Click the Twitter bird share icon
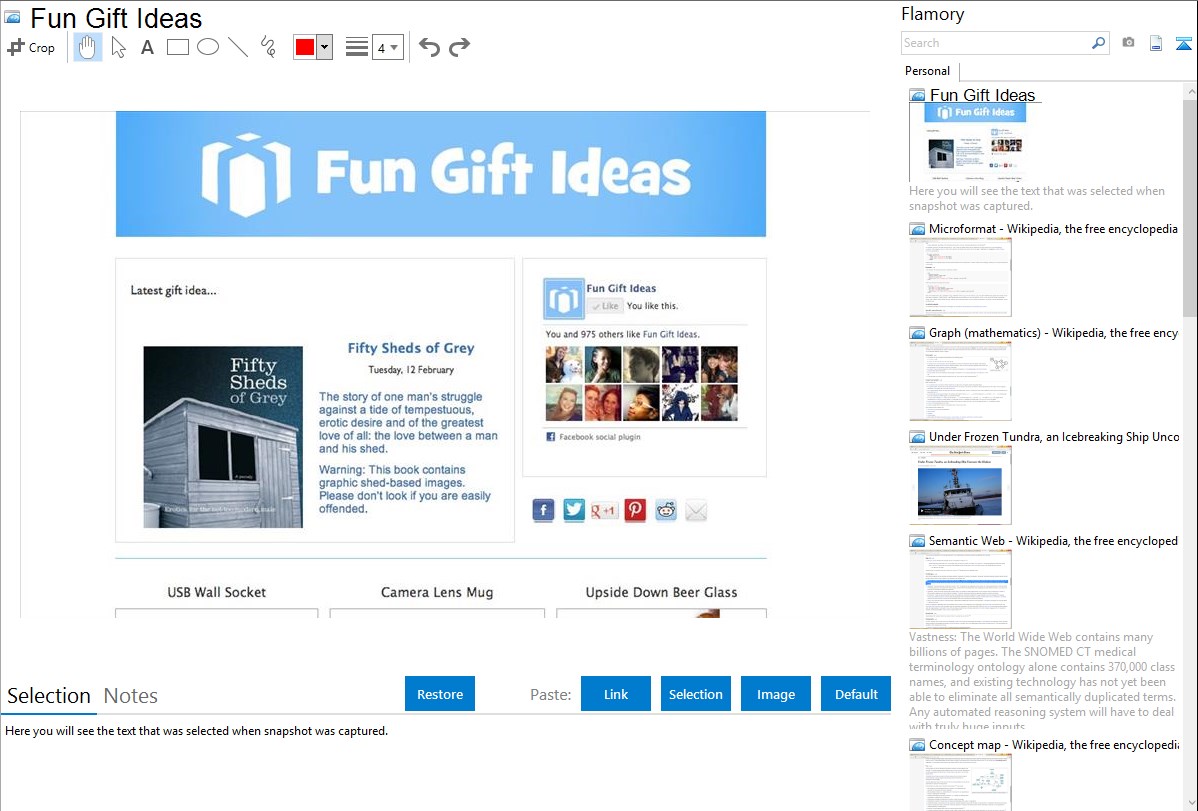1198x811 pixels. (x=574, y=510)
